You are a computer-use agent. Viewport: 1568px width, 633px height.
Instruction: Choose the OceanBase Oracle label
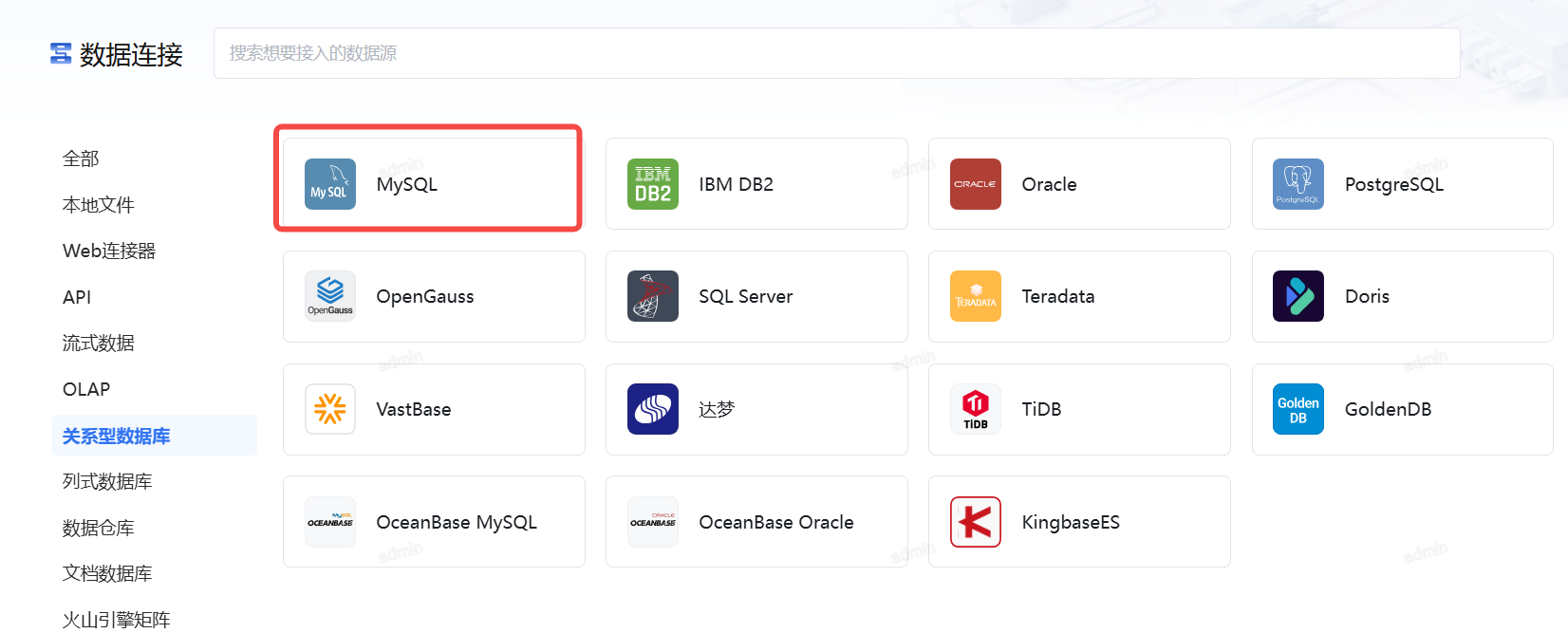776,522
